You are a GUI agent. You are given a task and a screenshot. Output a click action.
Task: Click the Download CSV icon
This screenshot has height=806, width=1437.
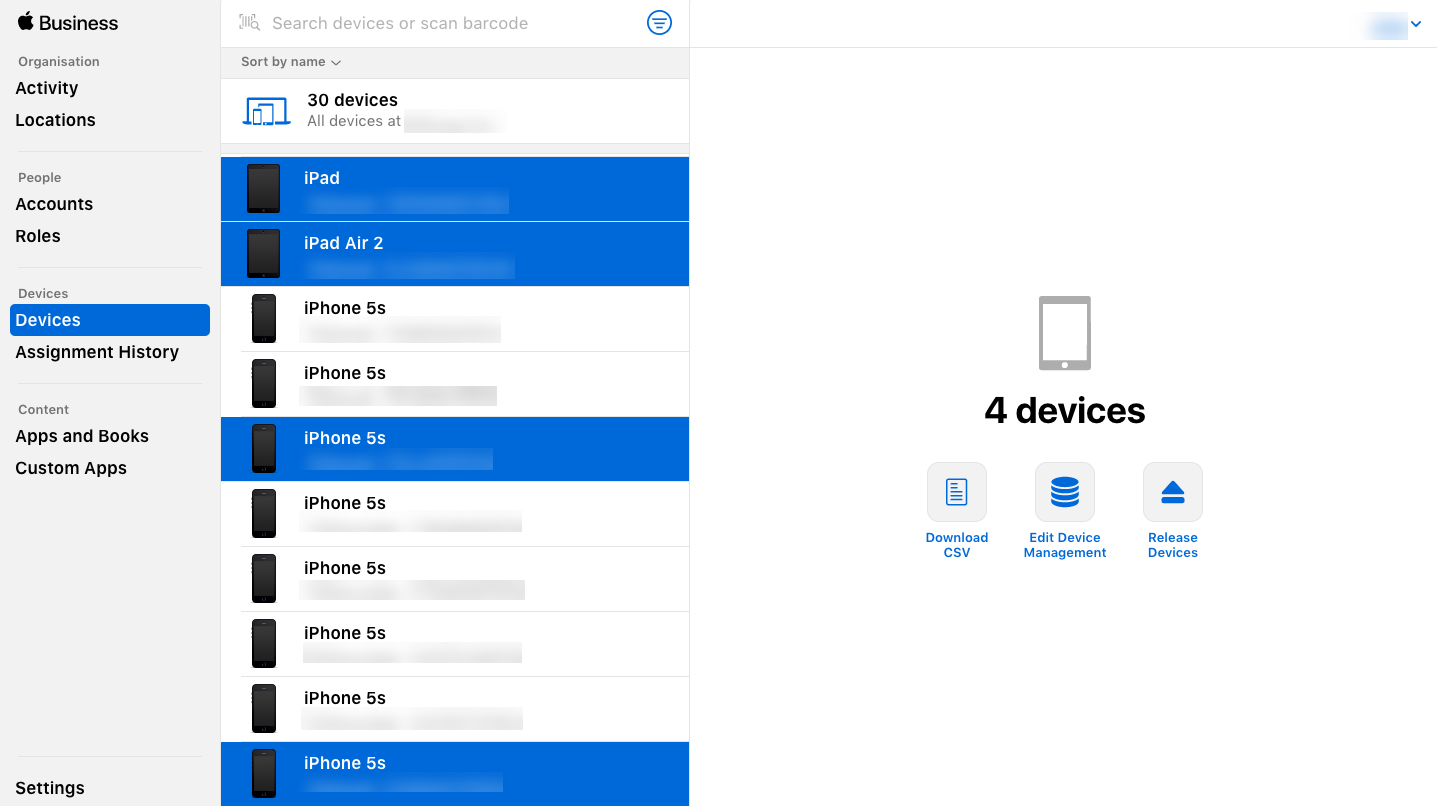[x=957, y=492]
